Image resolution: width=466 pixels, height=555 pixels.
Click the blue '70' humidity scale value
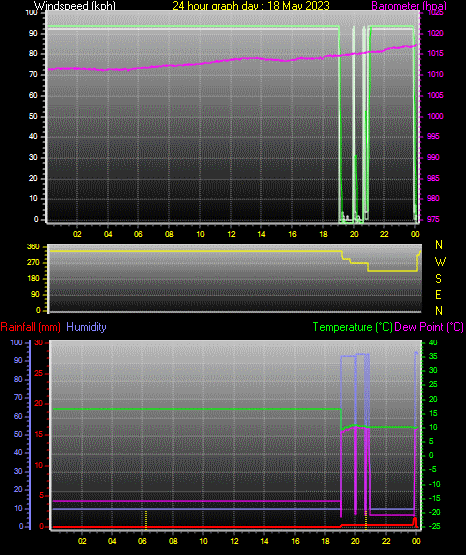coord(18,397)
